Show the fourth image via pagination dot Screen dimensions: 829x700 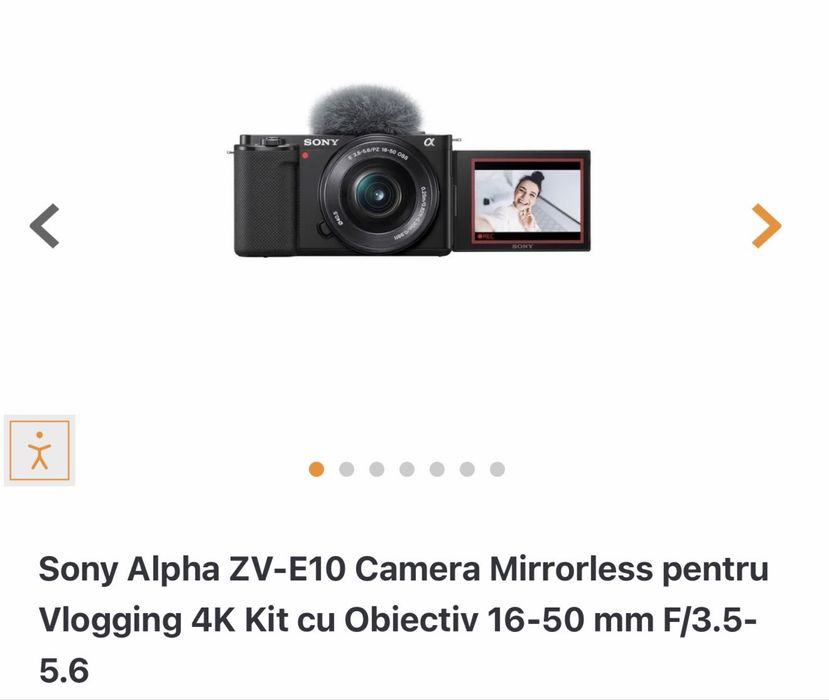pos(407,469)
